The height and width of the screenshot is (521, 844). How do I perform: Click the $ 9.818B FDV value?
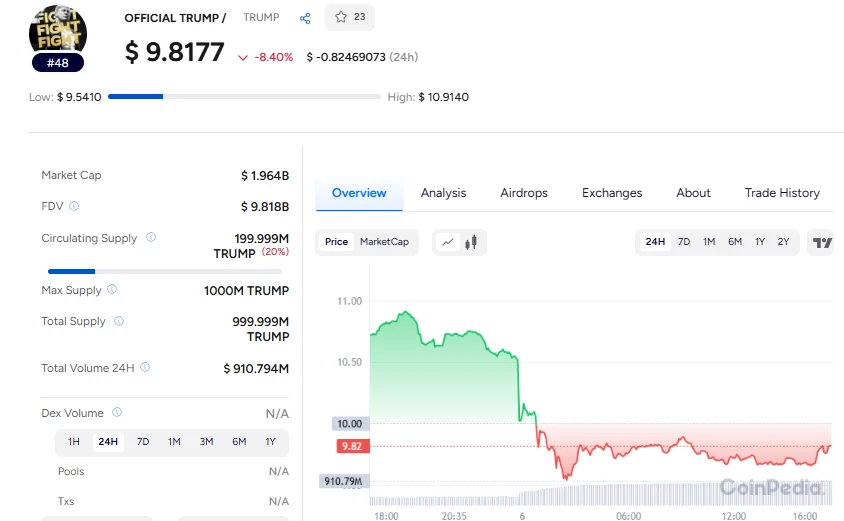click(x=265, y=207)
